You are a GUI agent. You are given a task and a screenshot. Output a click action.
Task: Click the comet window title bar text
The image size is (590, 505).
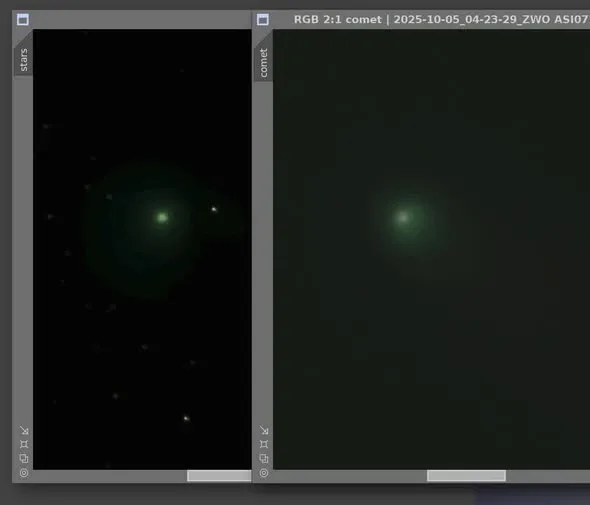(441, 20)
